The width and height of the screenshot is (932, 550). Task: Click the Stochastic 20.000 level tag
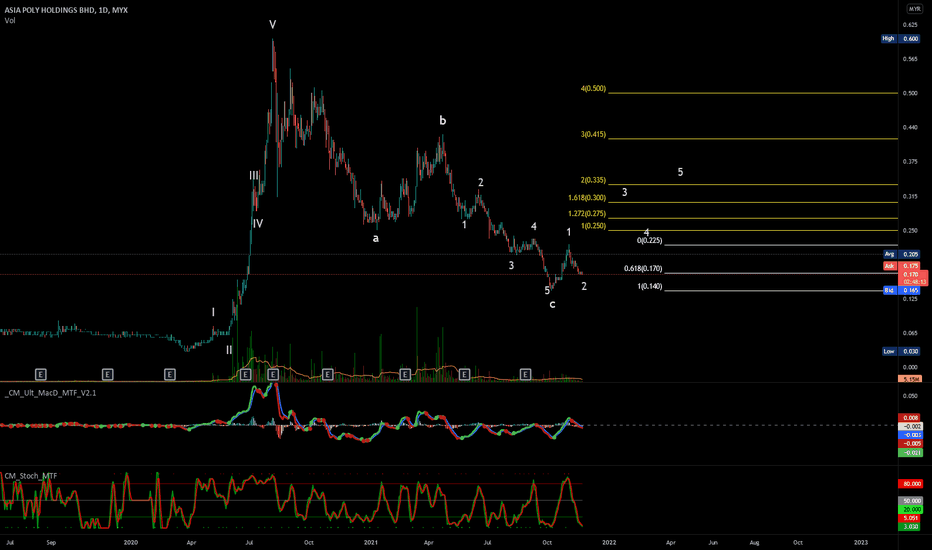[910, 510]
